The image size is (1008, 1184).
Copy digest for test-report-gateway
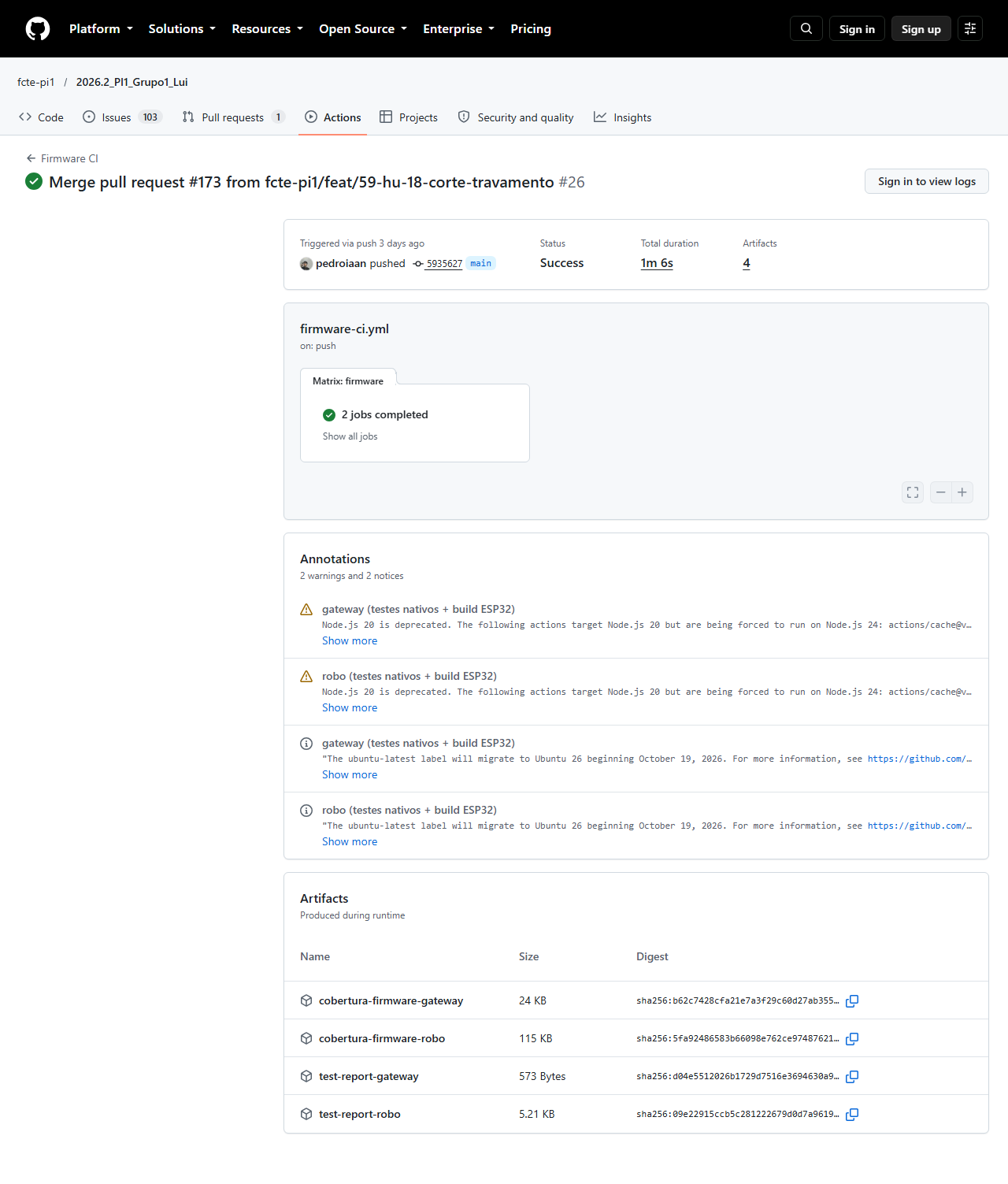(x=852, y=1077)
